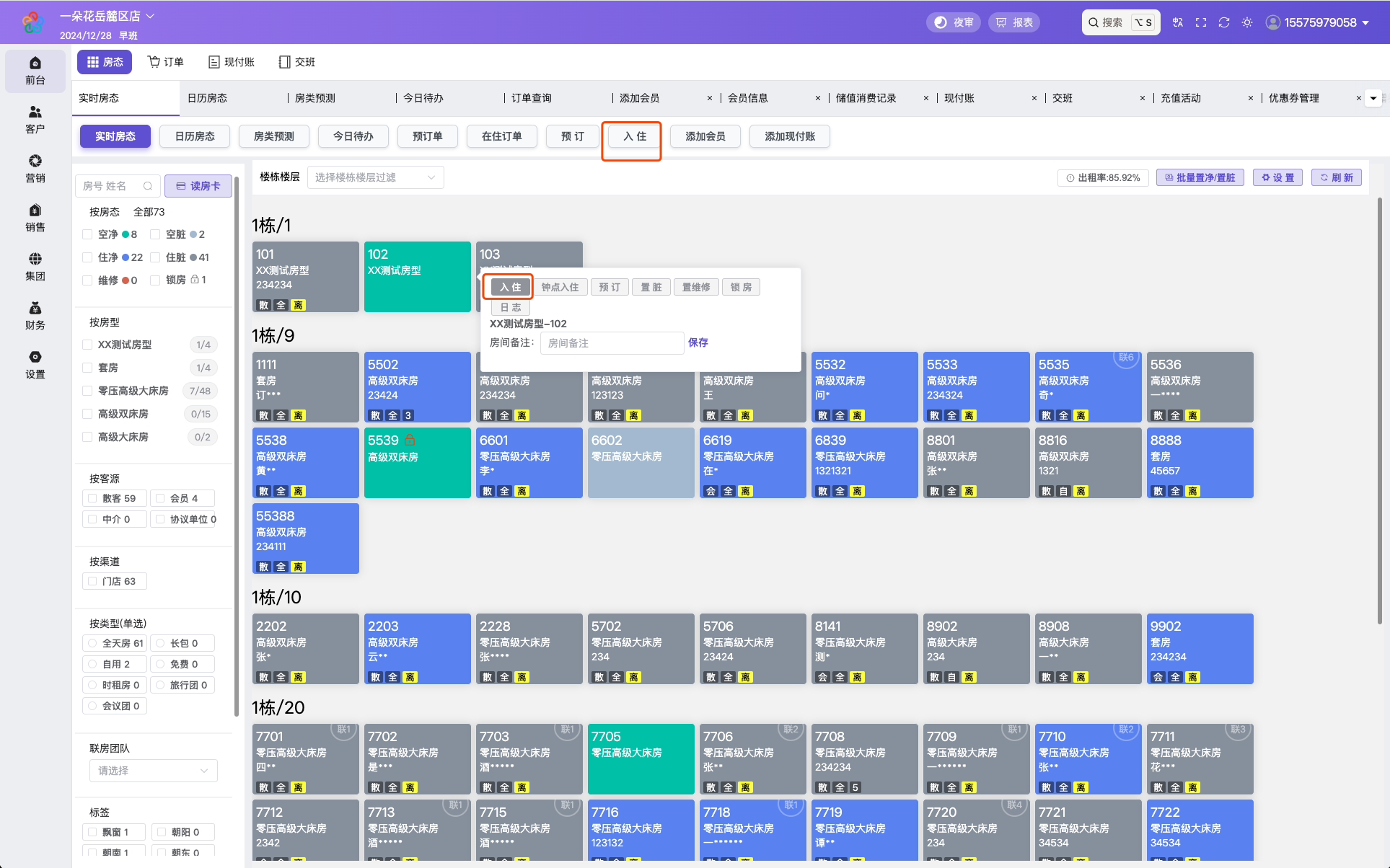Toggle fullscreen icon in header
The width and height of the screenshot is (1390, 868).
click(x=1201, y=22)
